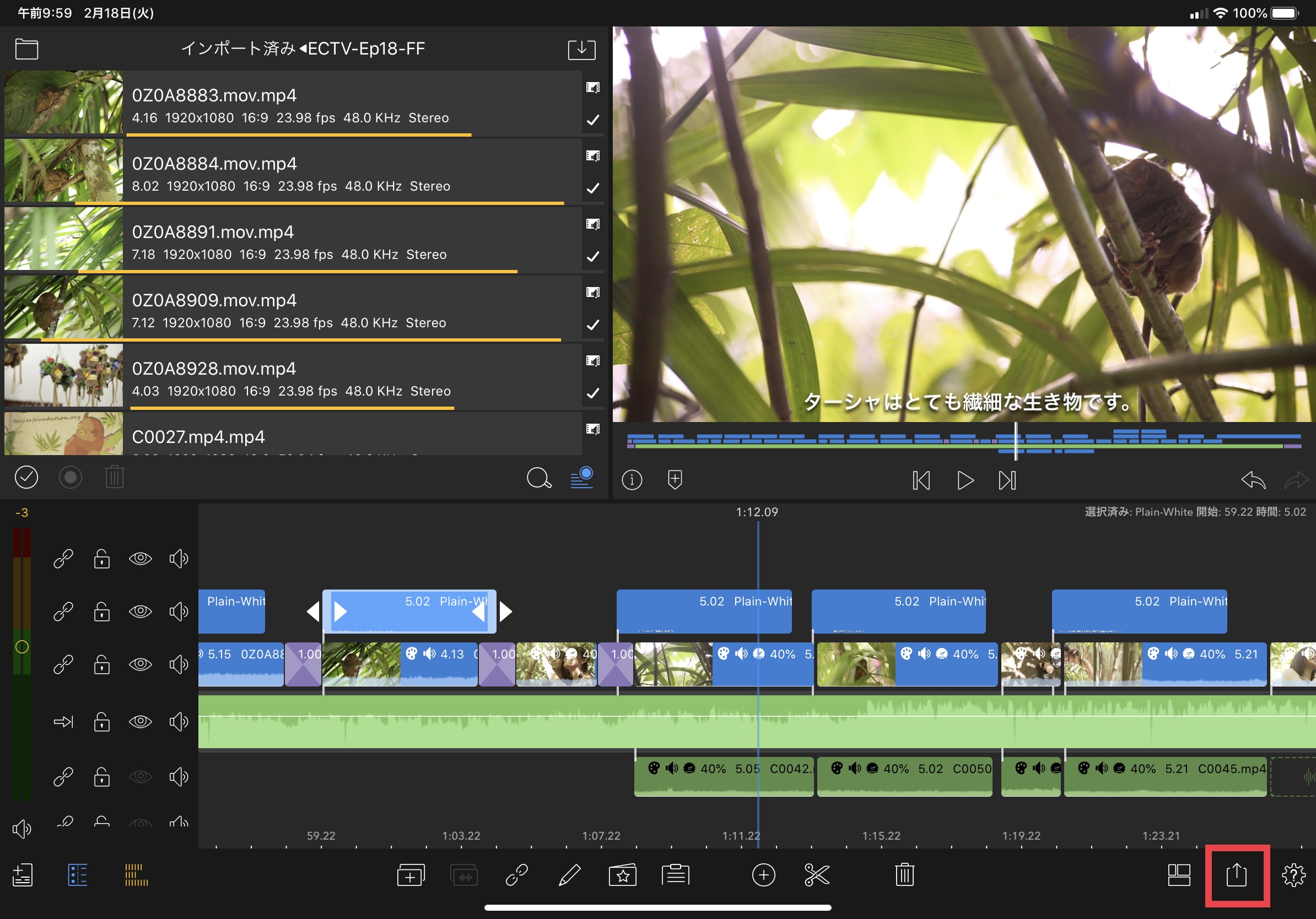Screen dimensions: 1316x919
Task: Open clip sort filter options
Action: click(x=581, y=478)
